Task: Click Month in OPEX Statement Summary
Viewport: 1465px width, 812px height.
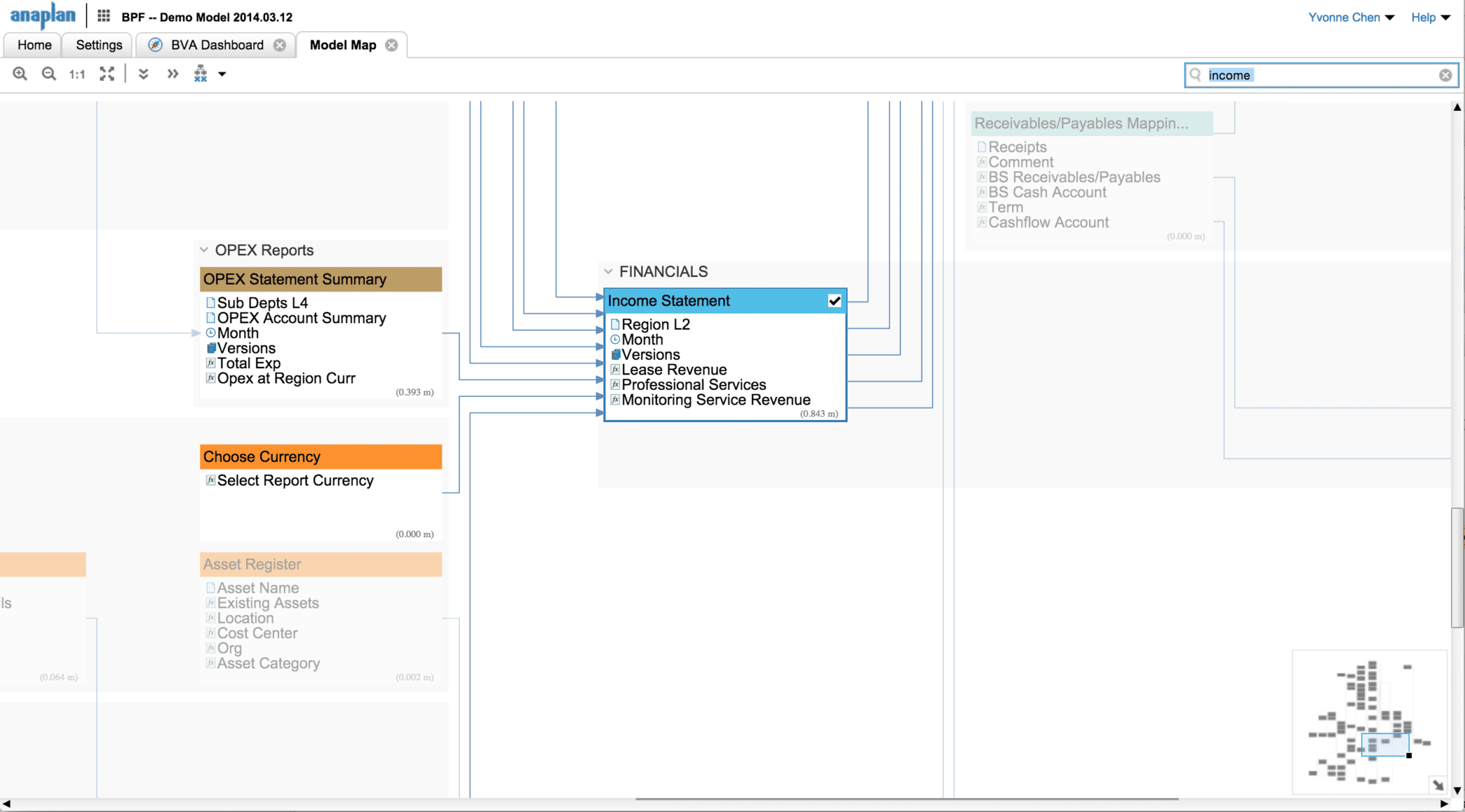Action: click(x=237, y=333)
